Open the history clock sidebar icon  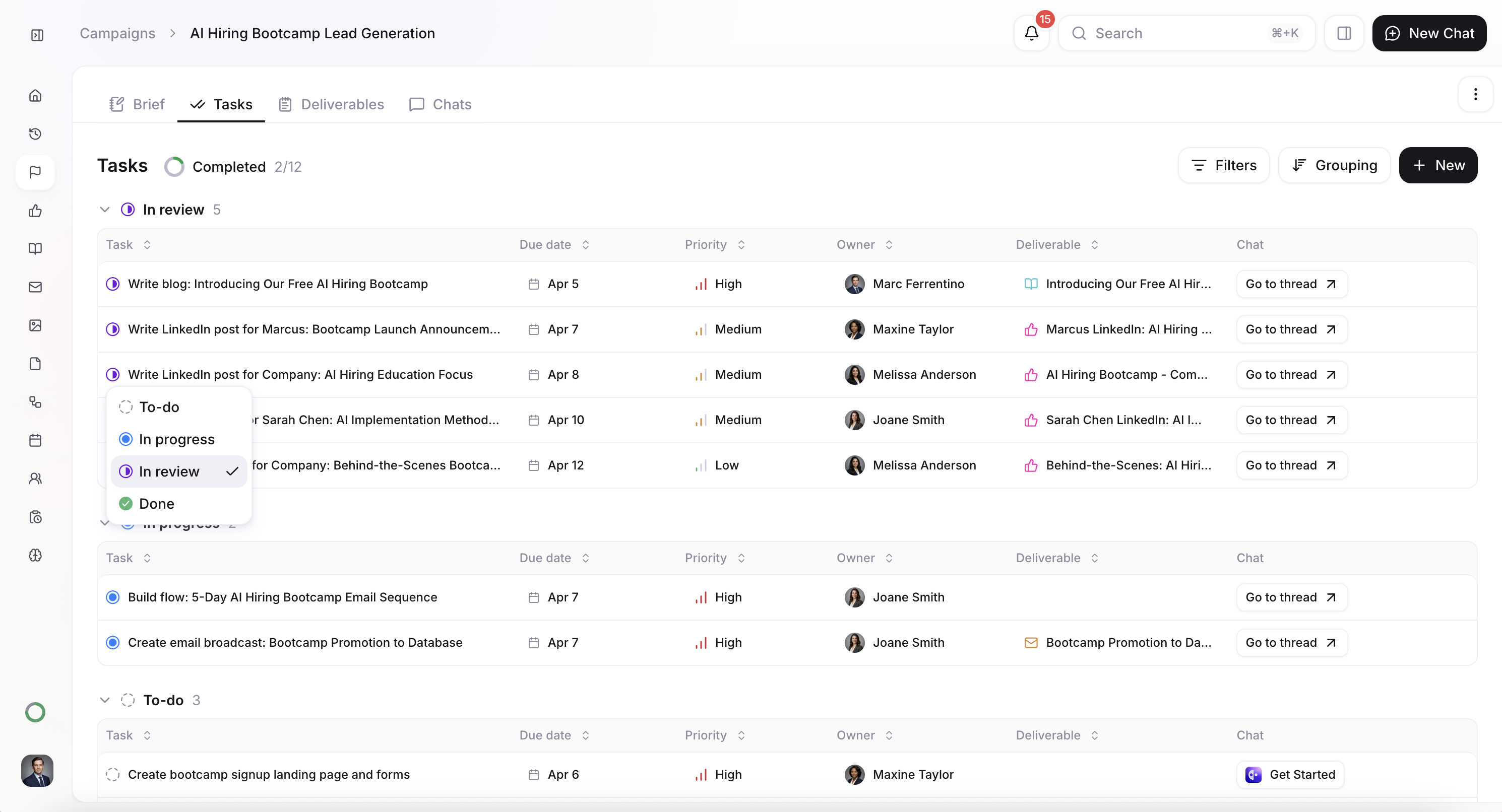click(x=36, y=134)
